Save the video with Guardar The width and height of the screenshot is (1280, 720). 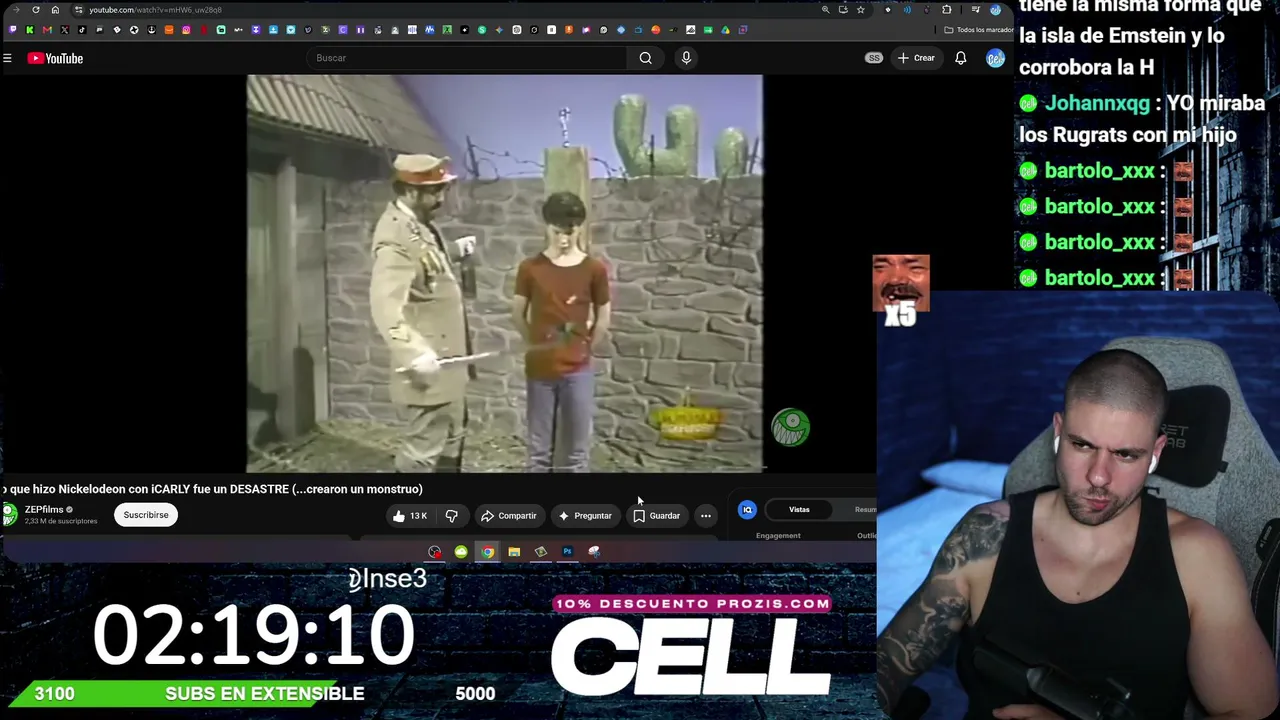[656, 516]
